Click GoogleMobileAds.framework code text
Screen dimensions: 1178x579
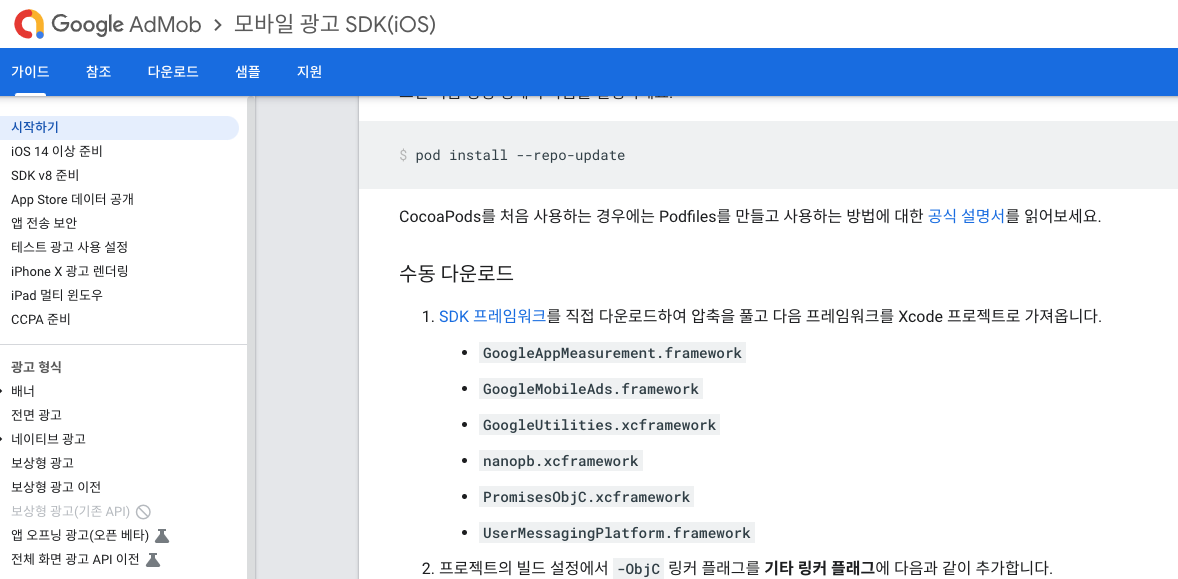pos(591,389)
